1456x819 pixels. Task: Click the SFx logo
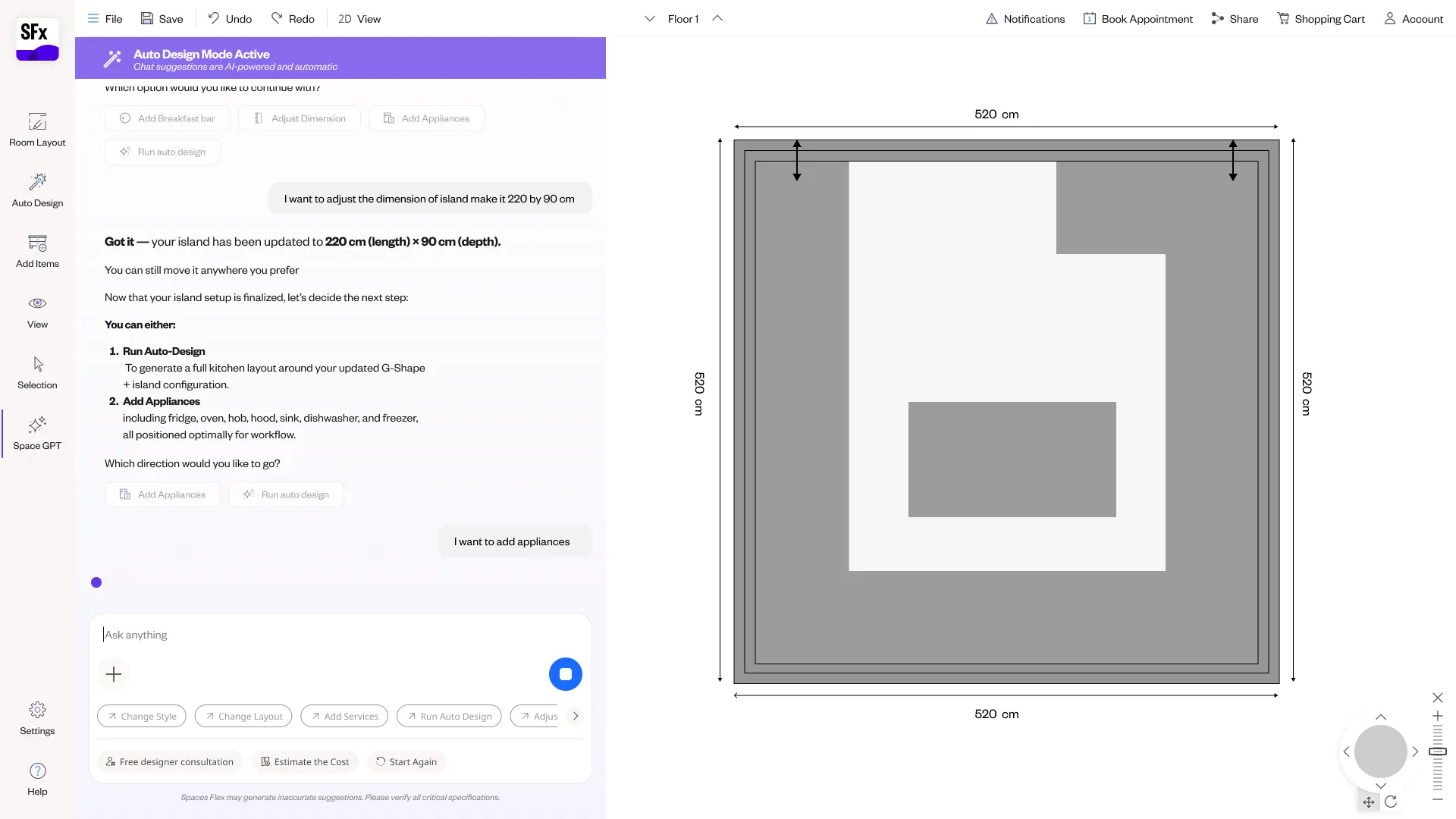[x=37, y=39]
